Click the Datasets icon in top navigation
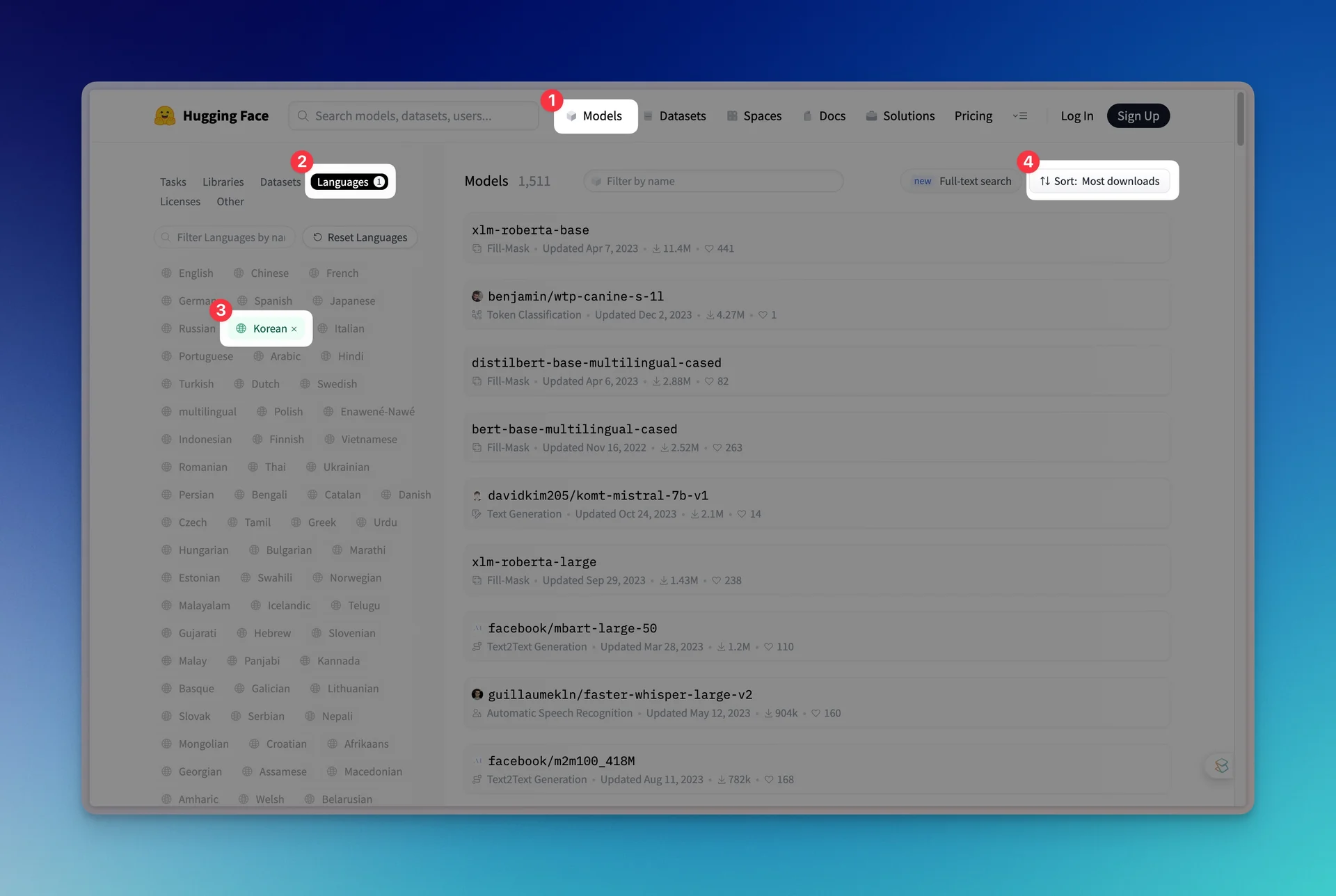 [648, 116]
